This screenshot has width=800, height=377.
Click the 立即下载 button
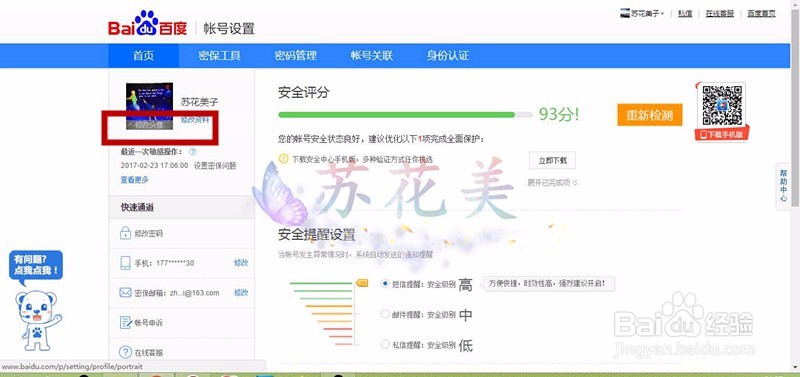(x=552, y=160)
